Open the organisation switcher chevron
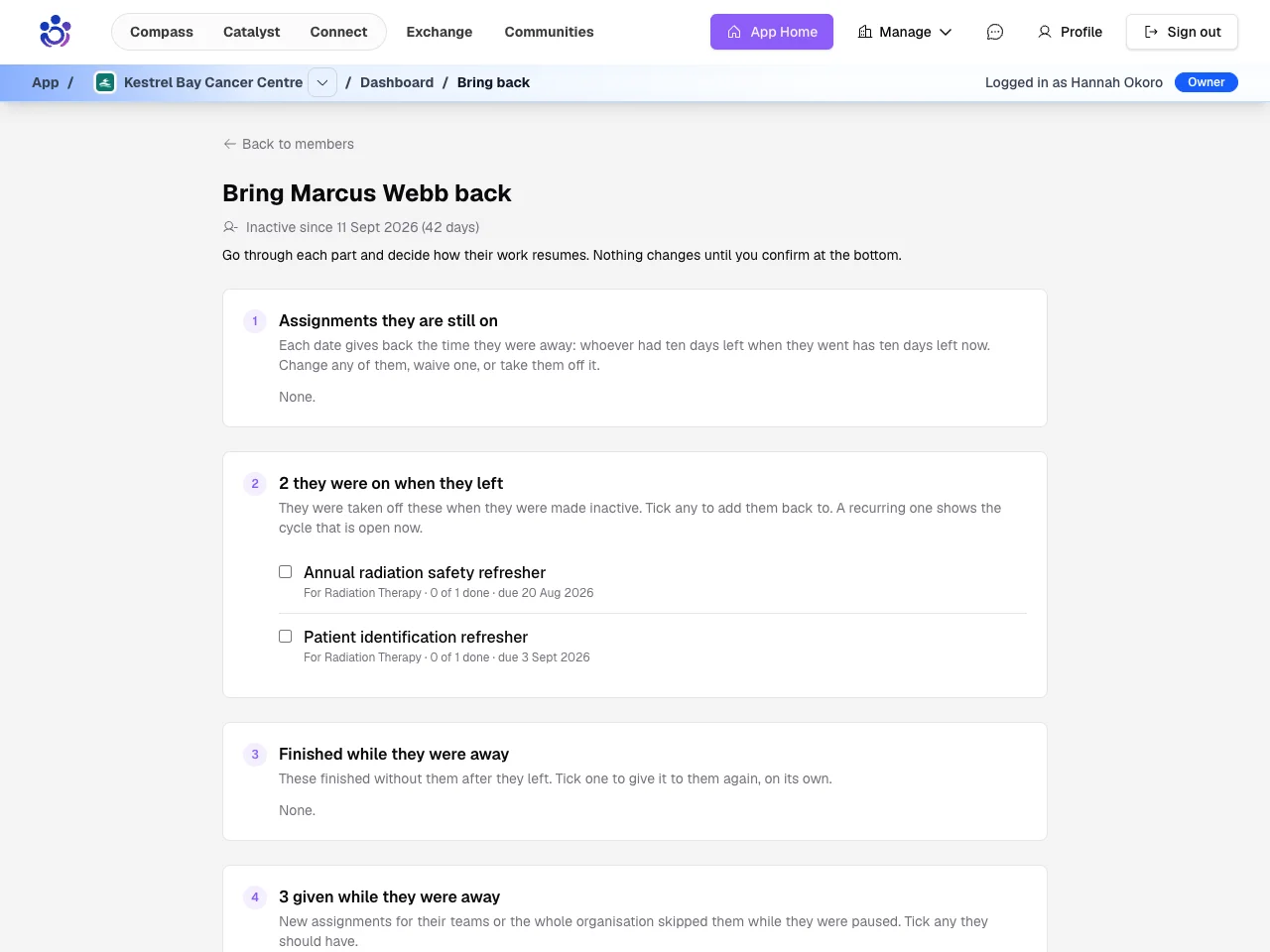Screen dimensions: 1270x952 point(322,82)
